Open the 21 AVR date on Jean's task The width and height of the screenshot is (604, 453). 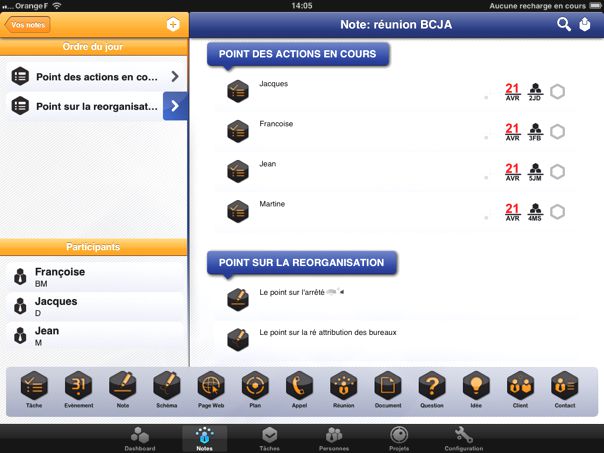[x=512, y=171]
